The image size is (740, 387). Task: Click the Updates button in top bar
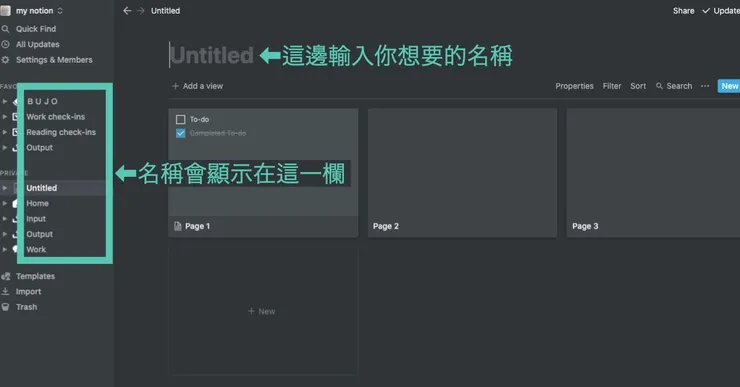pyautogui.click(x=721, y=10)
